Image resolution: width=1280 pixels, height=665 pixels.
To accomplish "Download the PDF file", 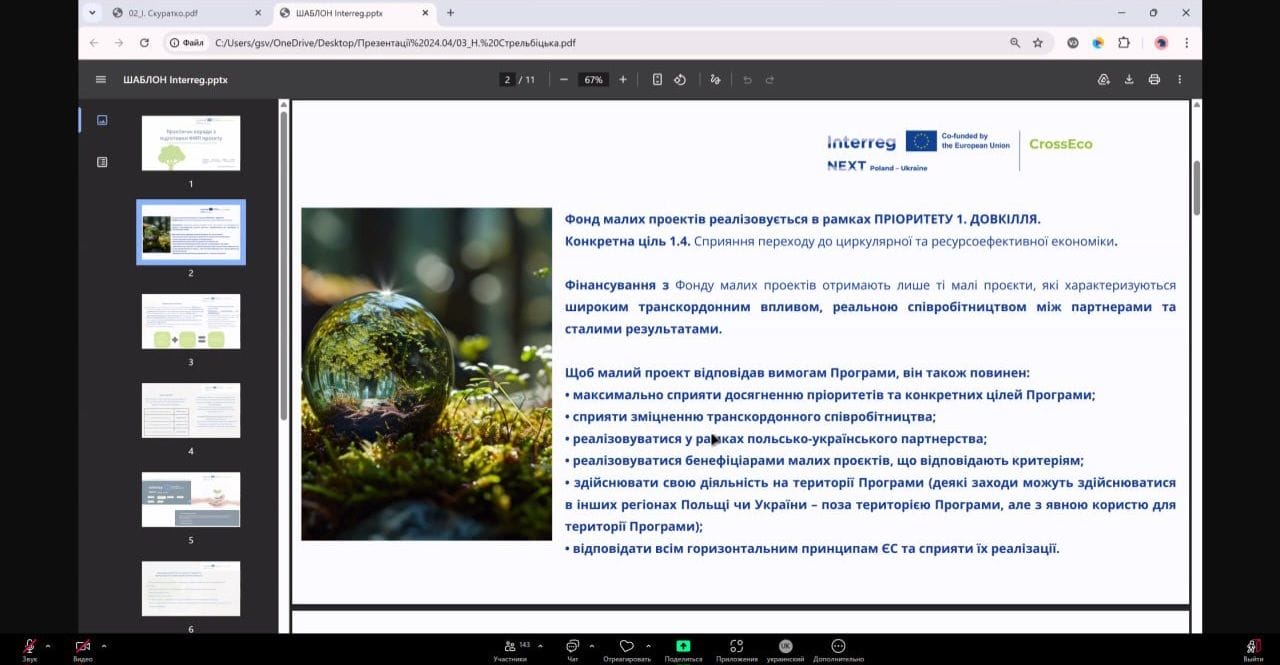I will click(1129, 80).
